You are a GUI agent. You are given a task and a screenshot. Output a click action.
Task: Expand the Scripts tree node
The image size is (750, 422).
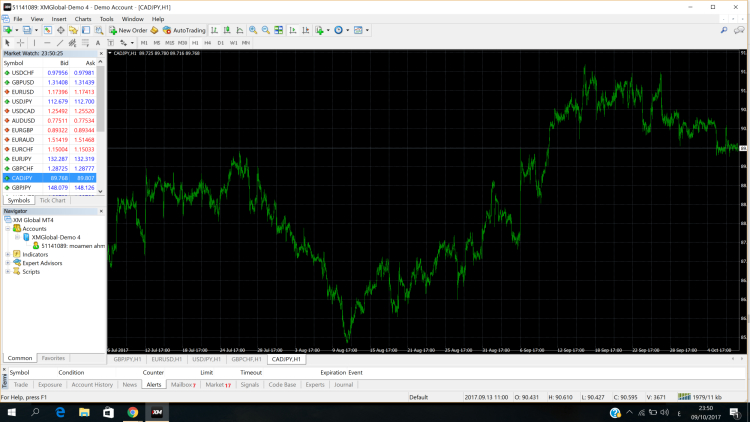pyautogui.click(x=8, y=272)
